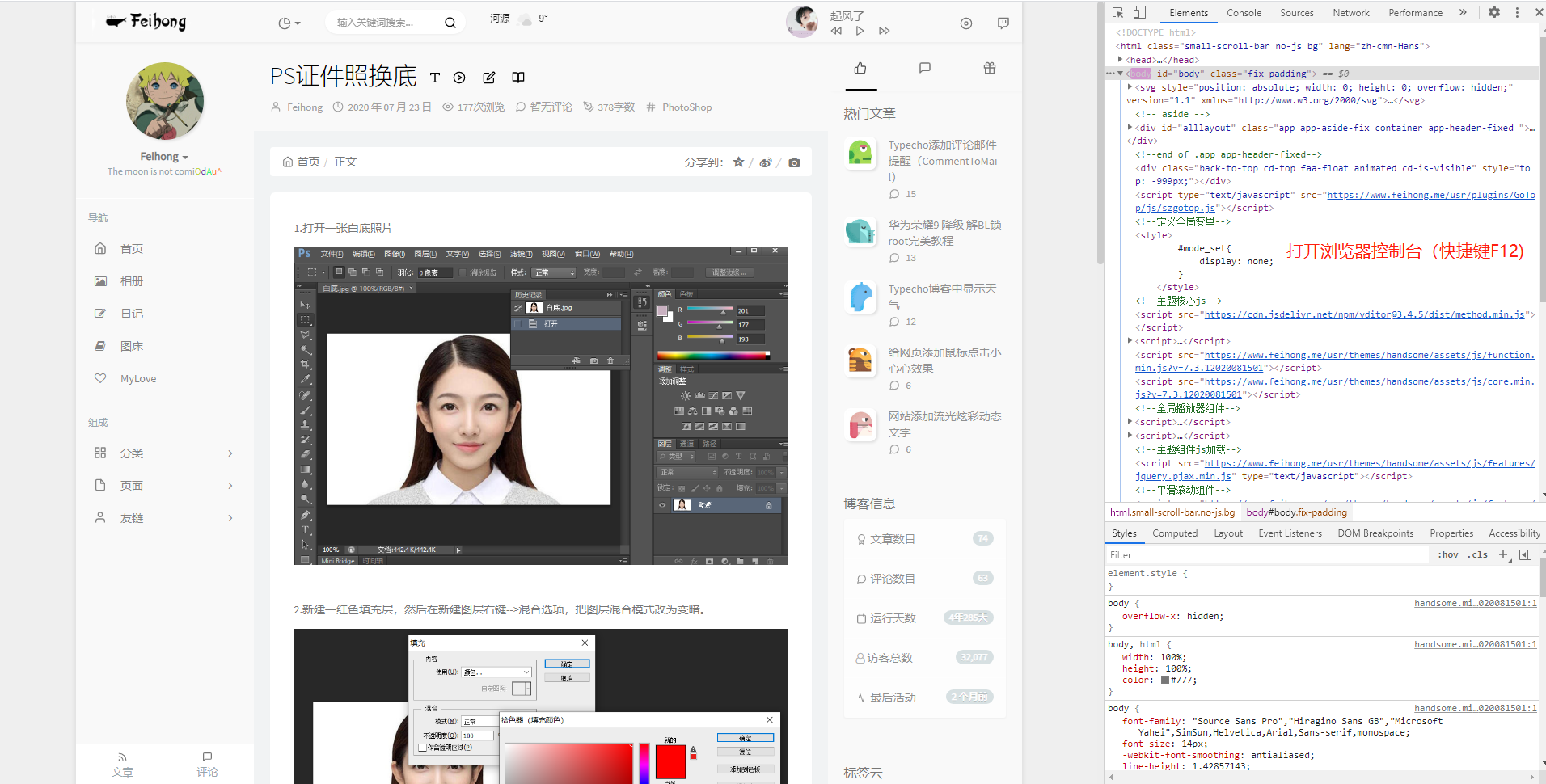This screenshot has width=1546, height=784.
Task: Switch to DevTools Performance tab
Action: tap(1415, 13)
